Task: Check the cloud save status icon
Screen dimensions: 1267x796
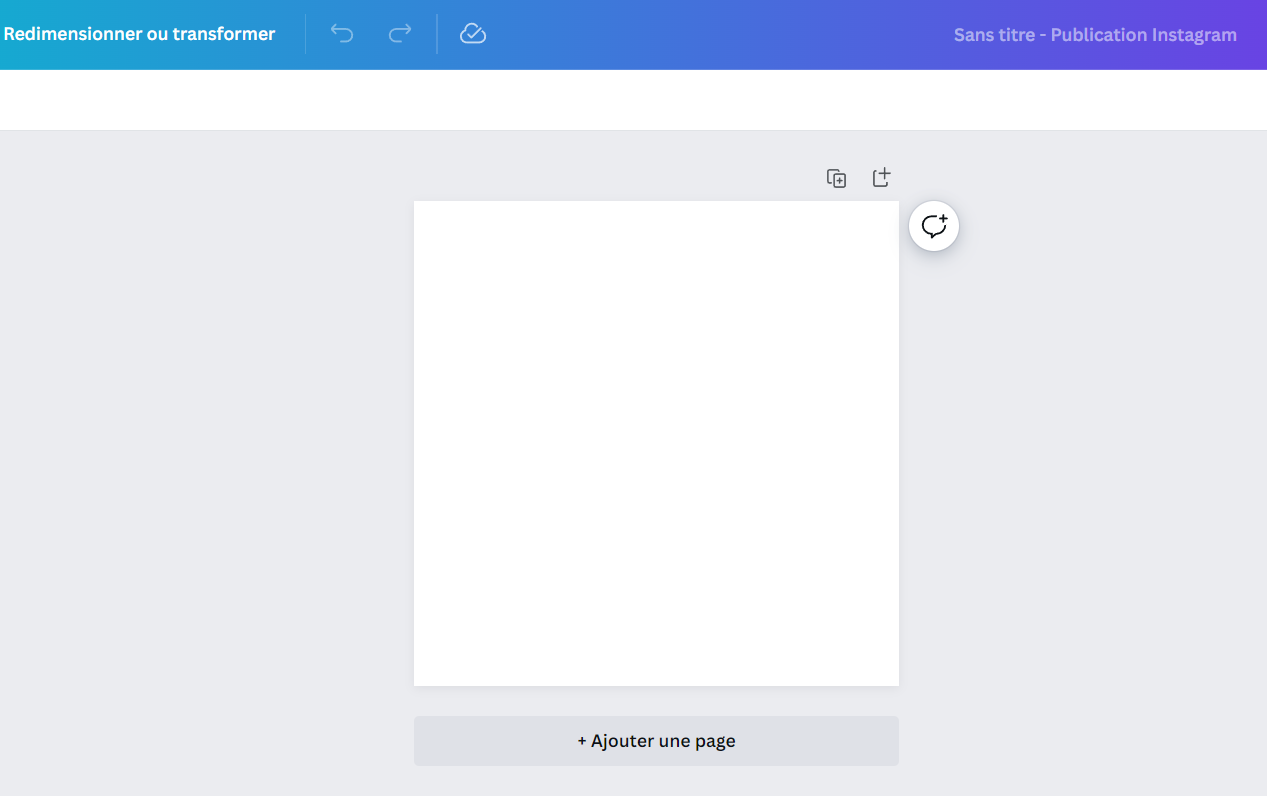Action: tap(472, 34)
